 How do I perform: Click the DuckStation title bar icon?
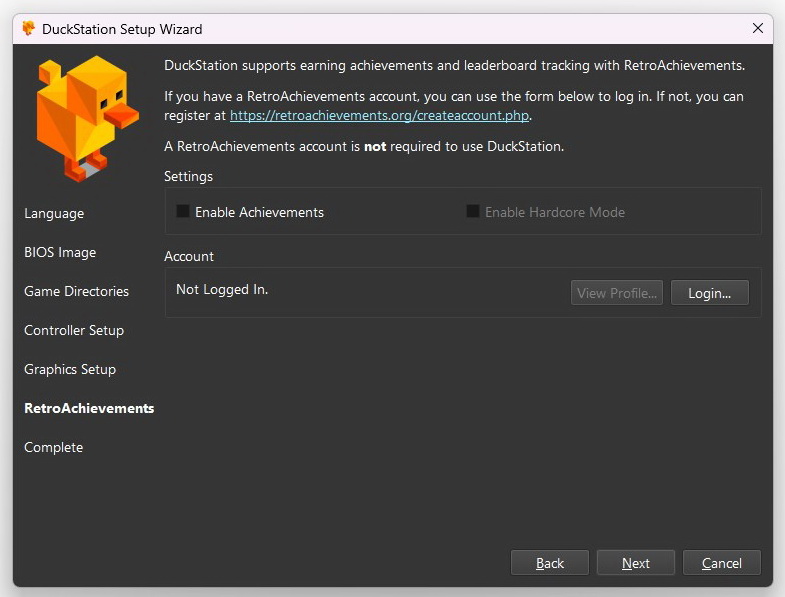[x=29, y=29]
